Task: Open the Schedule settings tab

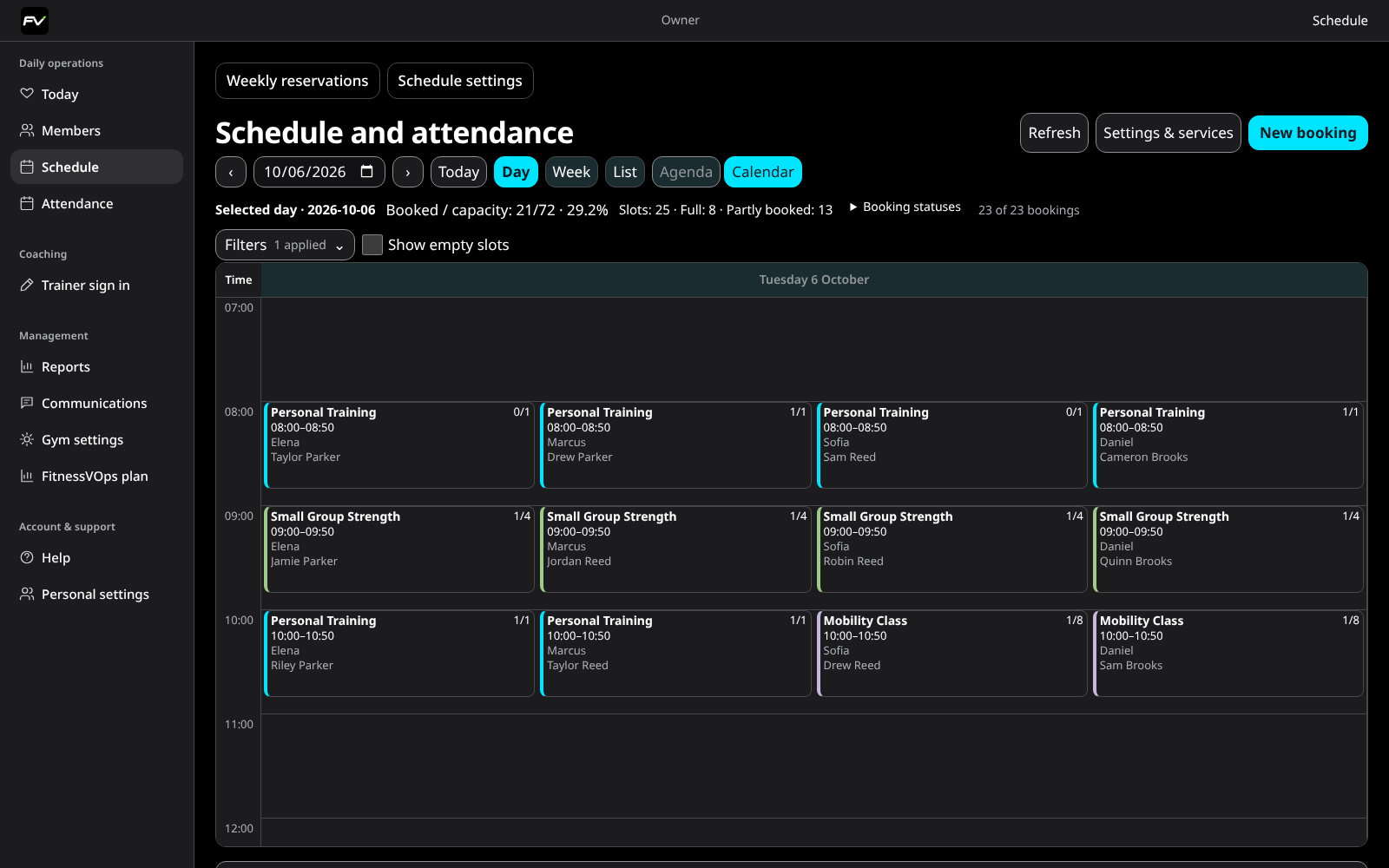Action: coord(460,81)
